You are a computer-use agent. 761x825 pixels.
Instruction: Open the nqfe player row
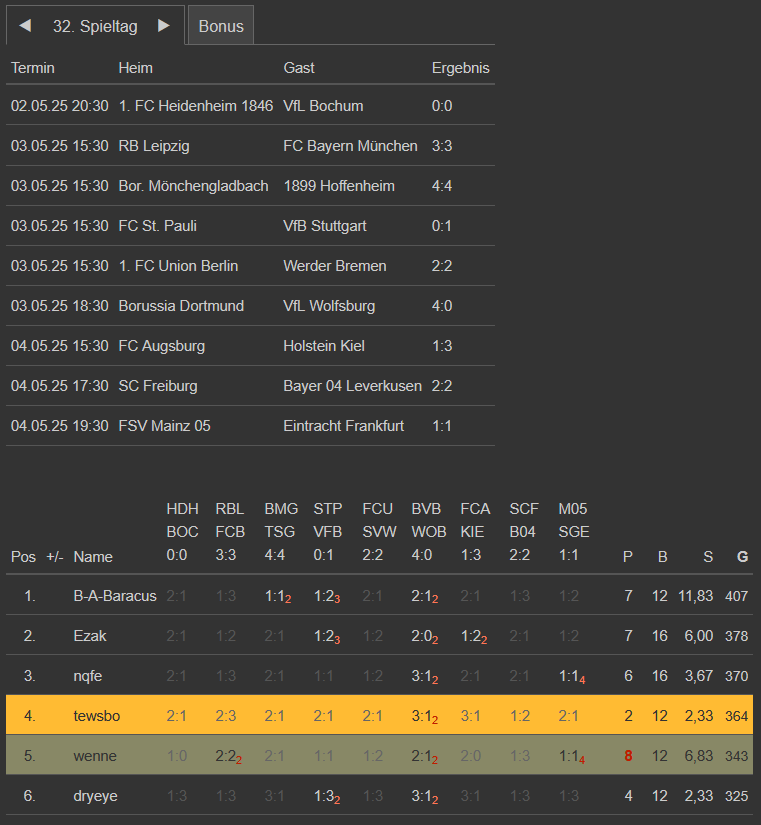click(x=88, y=676)
